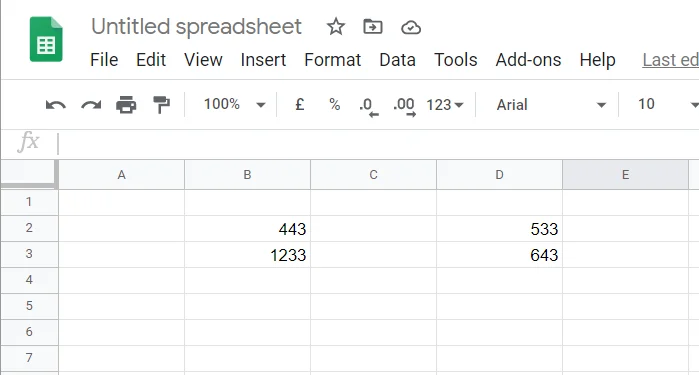Open the Format menu
The width and height of the screenshot is (699, 375).
333,60
